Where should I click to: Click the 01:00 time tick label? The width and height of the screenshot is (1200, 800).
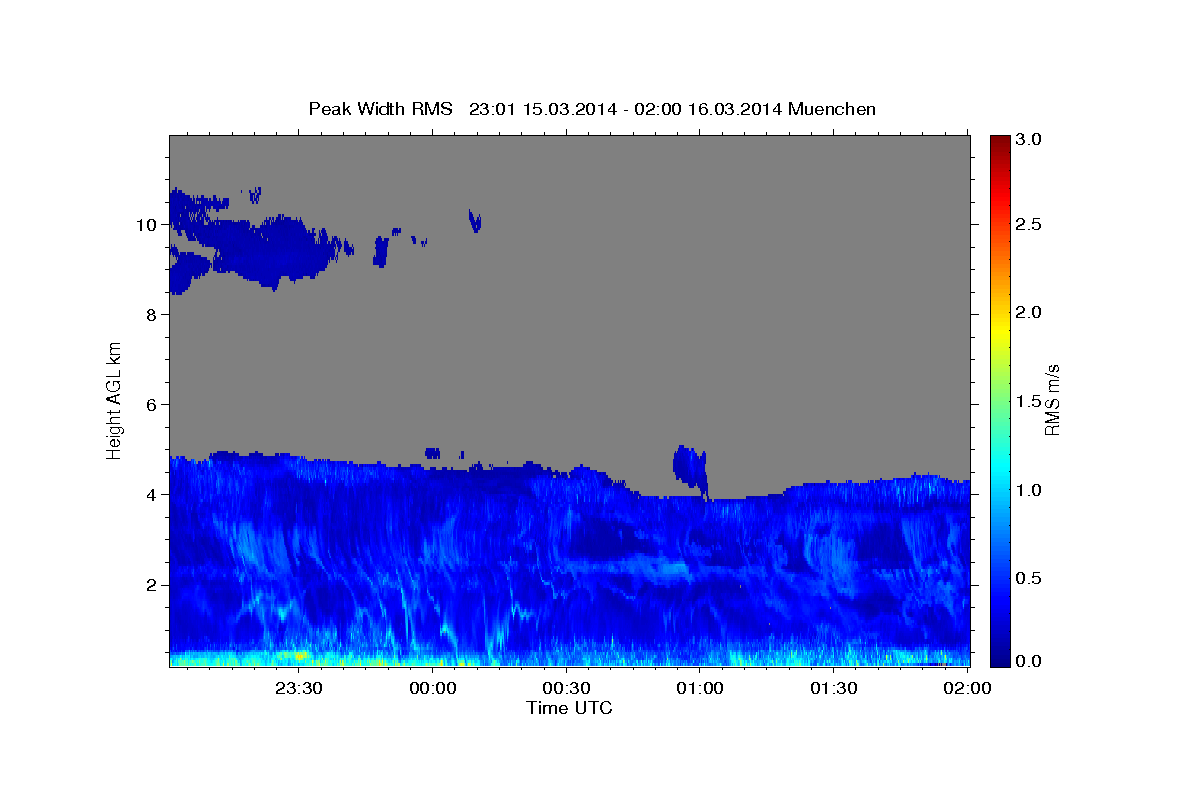pos(700,688)
